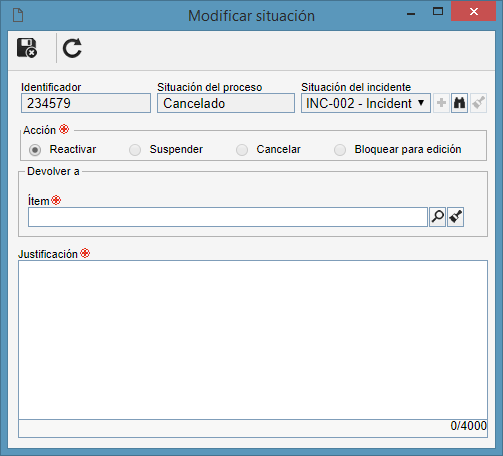The width and height of the screenshot is (503, 456).
Task: Click the refresh arrow toolbar icon
Action: (x=72, y=48)
